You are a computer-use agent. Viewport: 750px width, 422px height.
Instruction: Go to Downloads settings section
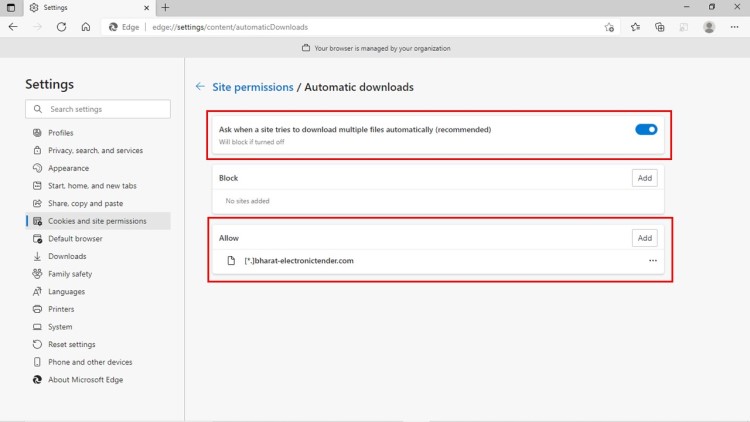coord(67,256)
